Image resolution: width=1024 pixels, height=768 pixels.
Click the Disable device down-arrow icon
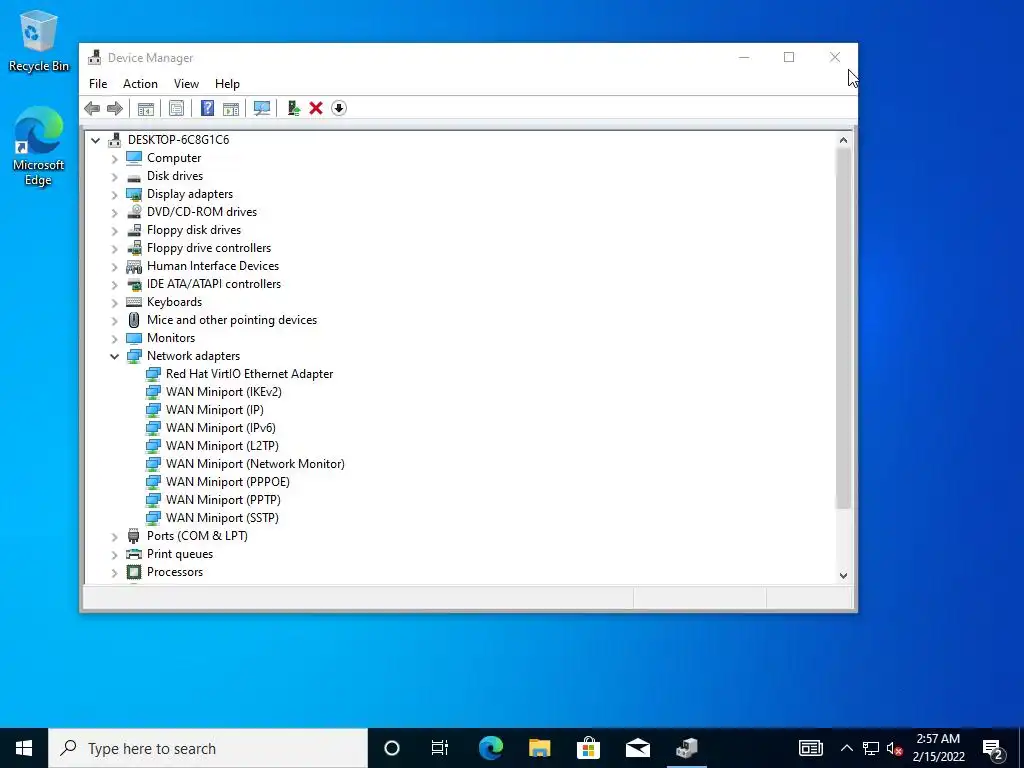click(339, 108)
